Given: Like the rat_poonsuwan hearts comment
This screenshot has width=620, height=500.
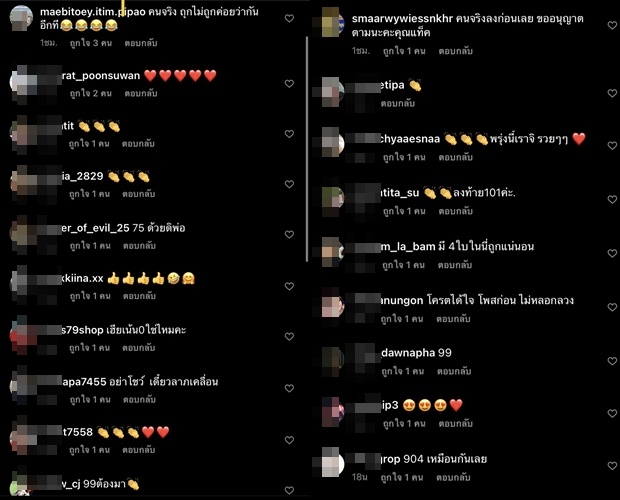Looking at the screenshot, I should (289, 83).
